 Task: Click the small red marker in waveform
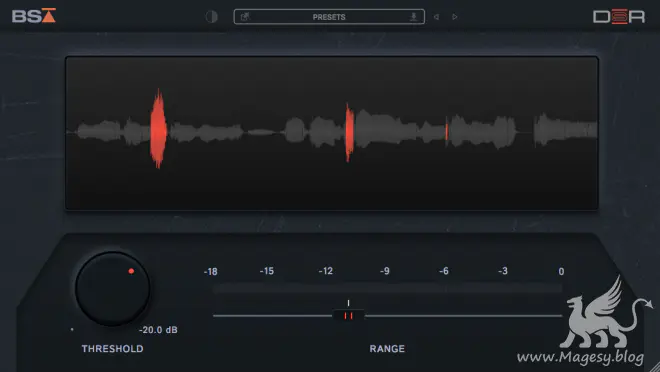coord(447,132)
